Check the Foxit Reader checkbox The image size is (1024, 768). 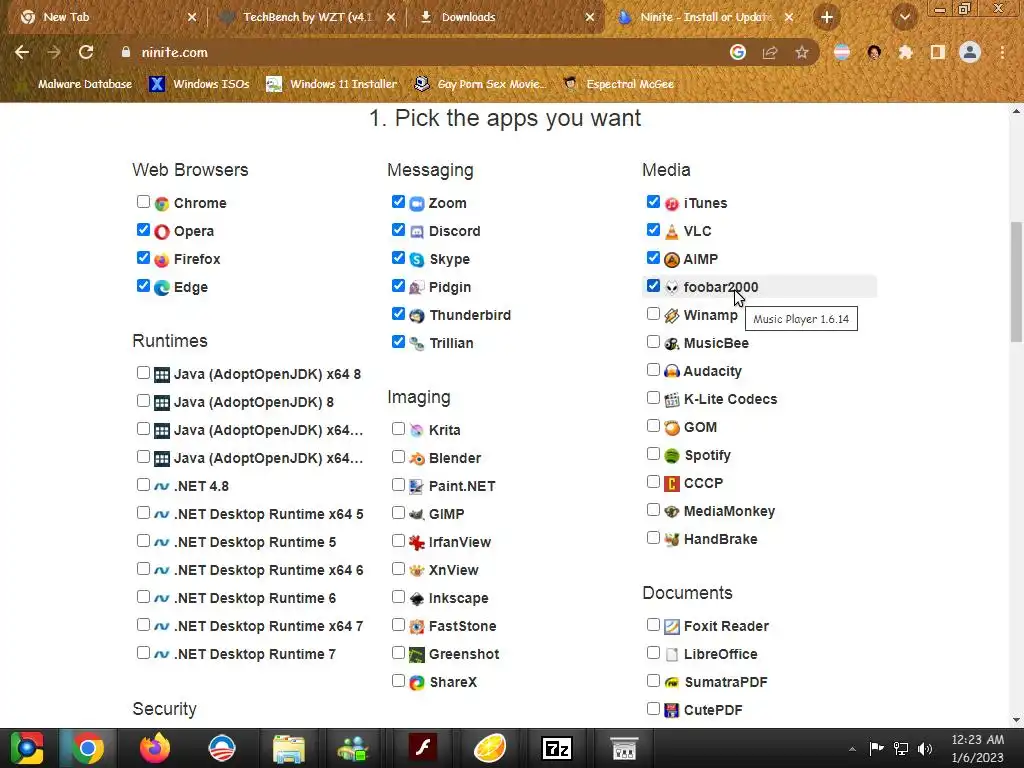tap(653, 624)
